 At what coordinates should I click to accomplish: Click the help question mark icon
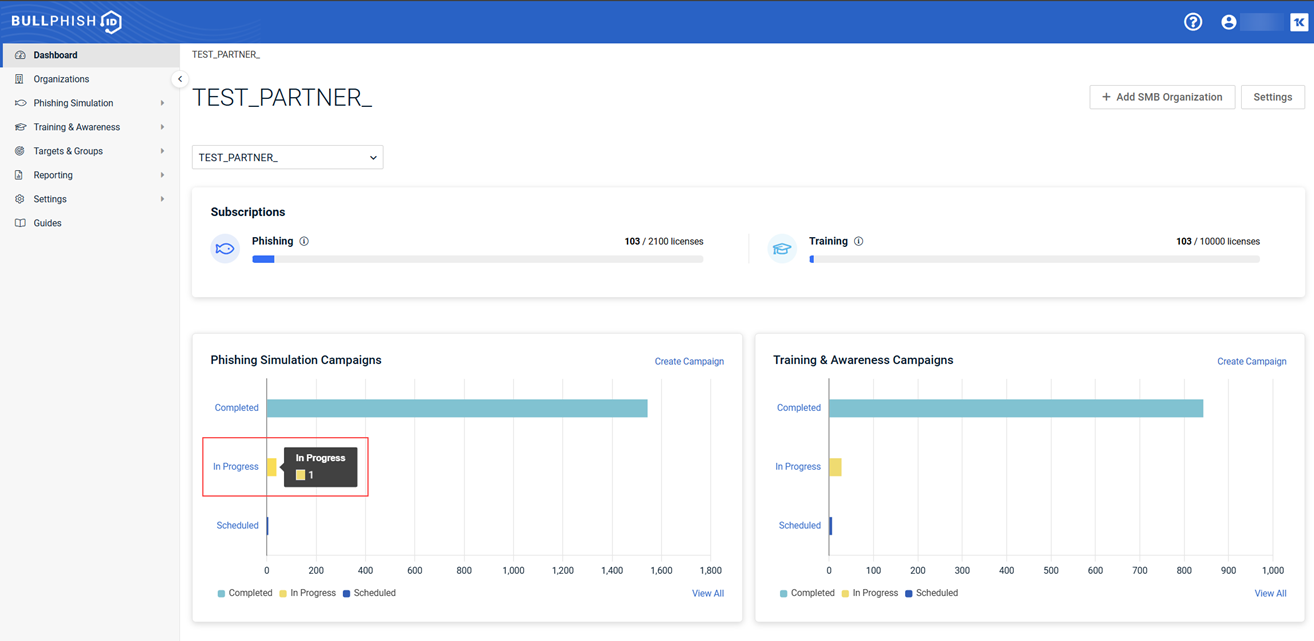[1193, 22]
